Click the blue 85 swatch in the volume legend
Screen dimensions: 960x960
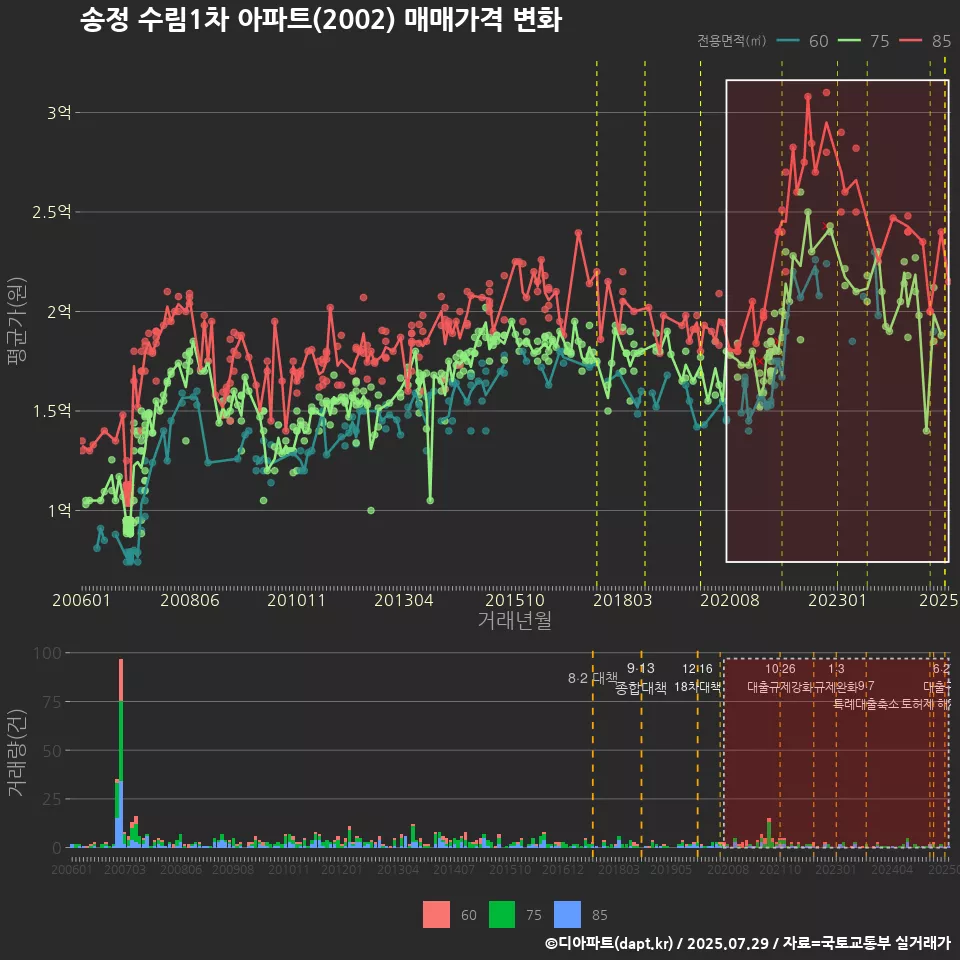567,915
